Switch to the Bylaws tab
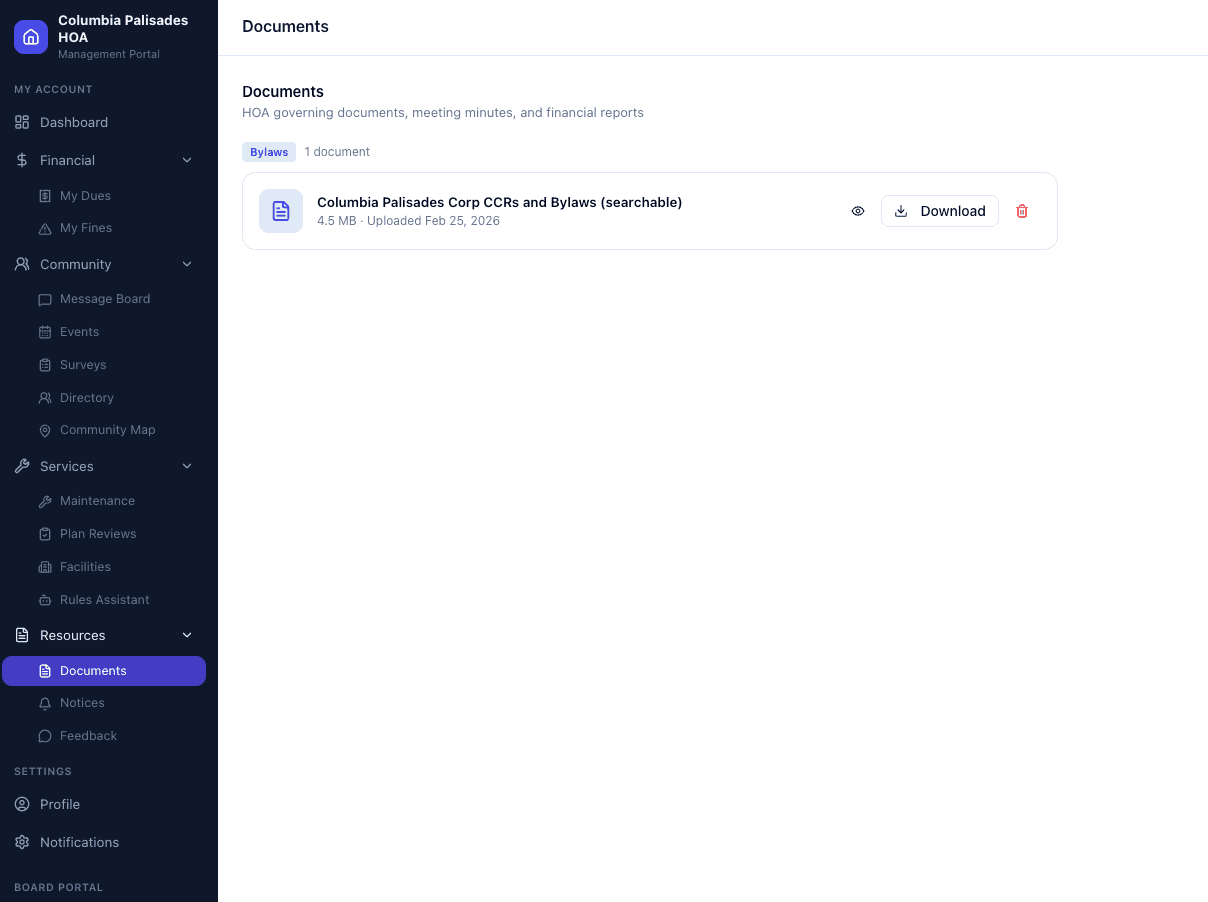1208x902 pixels. point(268,151)
